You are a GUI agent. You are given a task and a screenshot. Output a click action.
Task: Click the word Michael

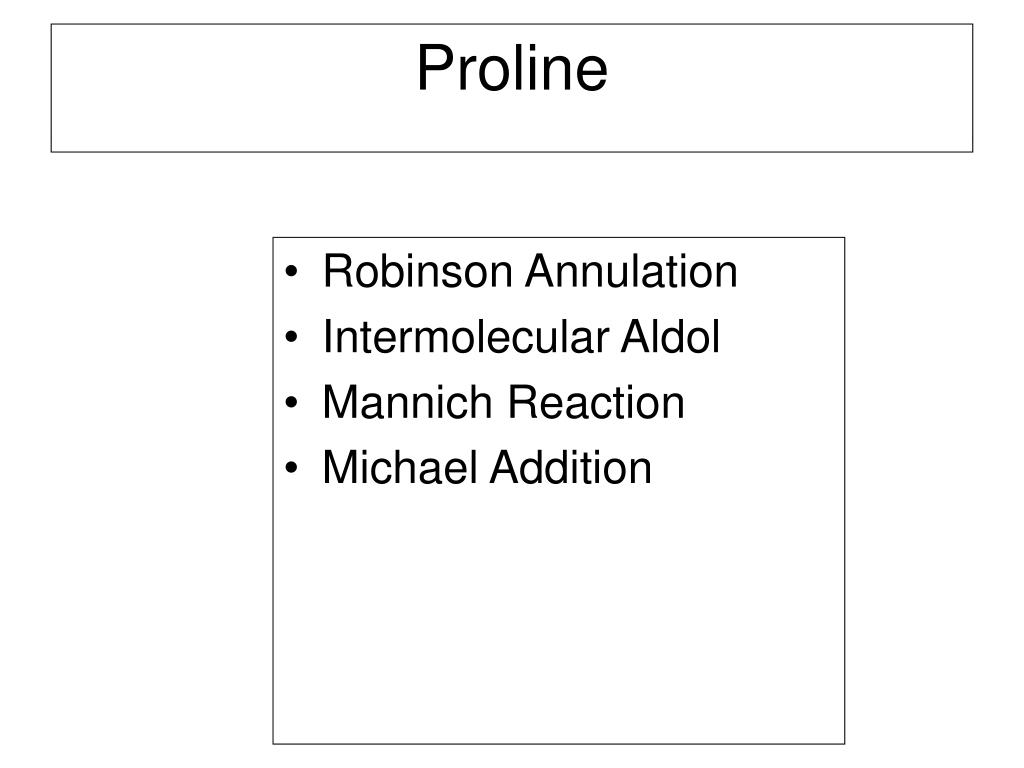point(400,468)
